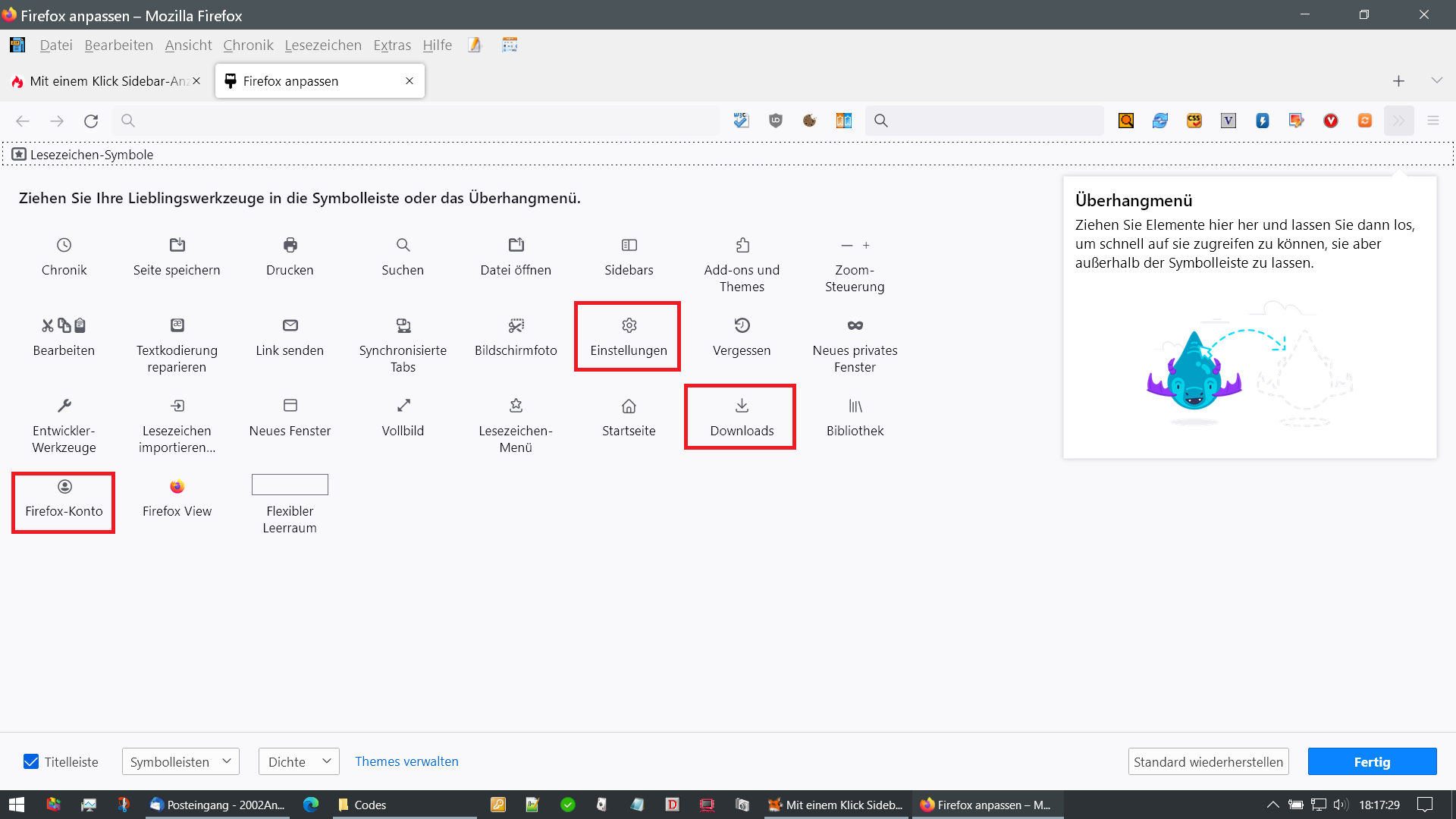The image size is (1456, 819).
Task: Click the Neues privates Fenster mask icon
Action: (x=855, y=325)
